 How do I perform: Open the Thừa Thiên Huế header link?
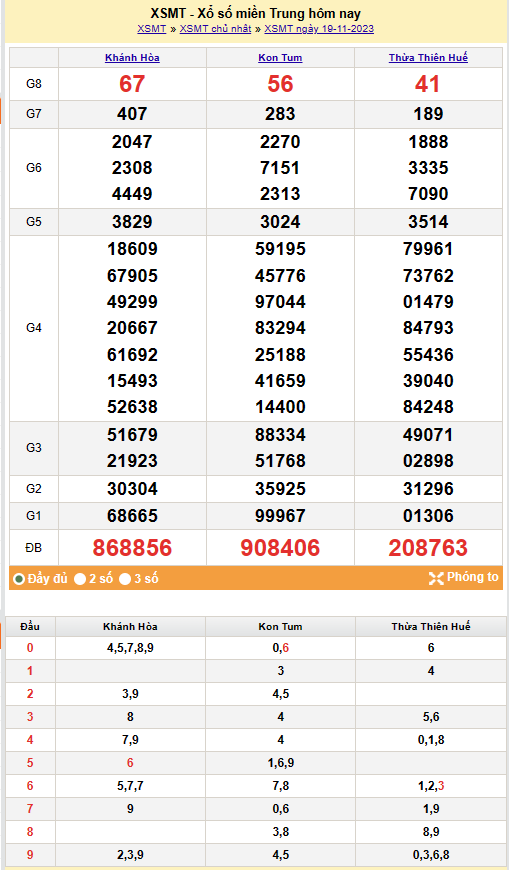pos(429,58)
